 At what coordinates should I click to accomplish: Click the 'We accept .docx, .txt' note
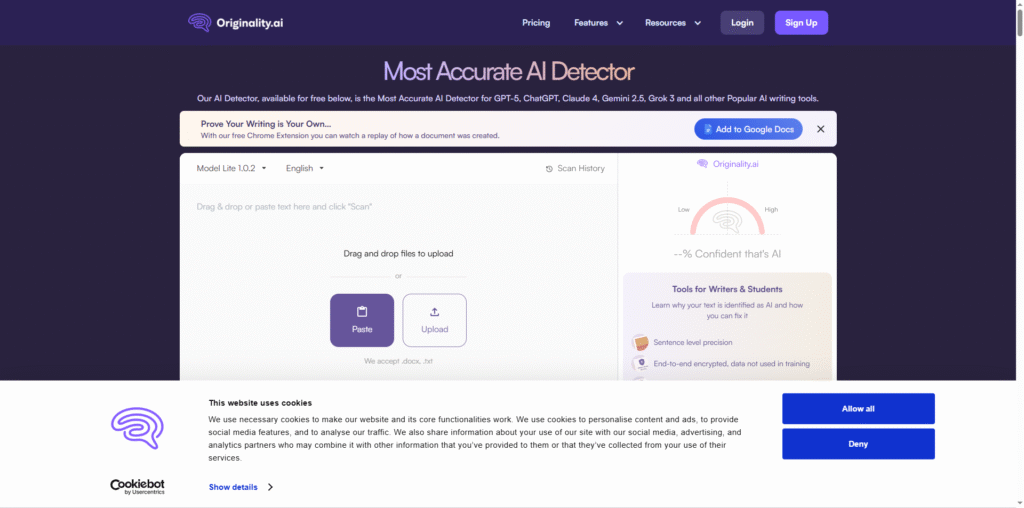(398, 361)
